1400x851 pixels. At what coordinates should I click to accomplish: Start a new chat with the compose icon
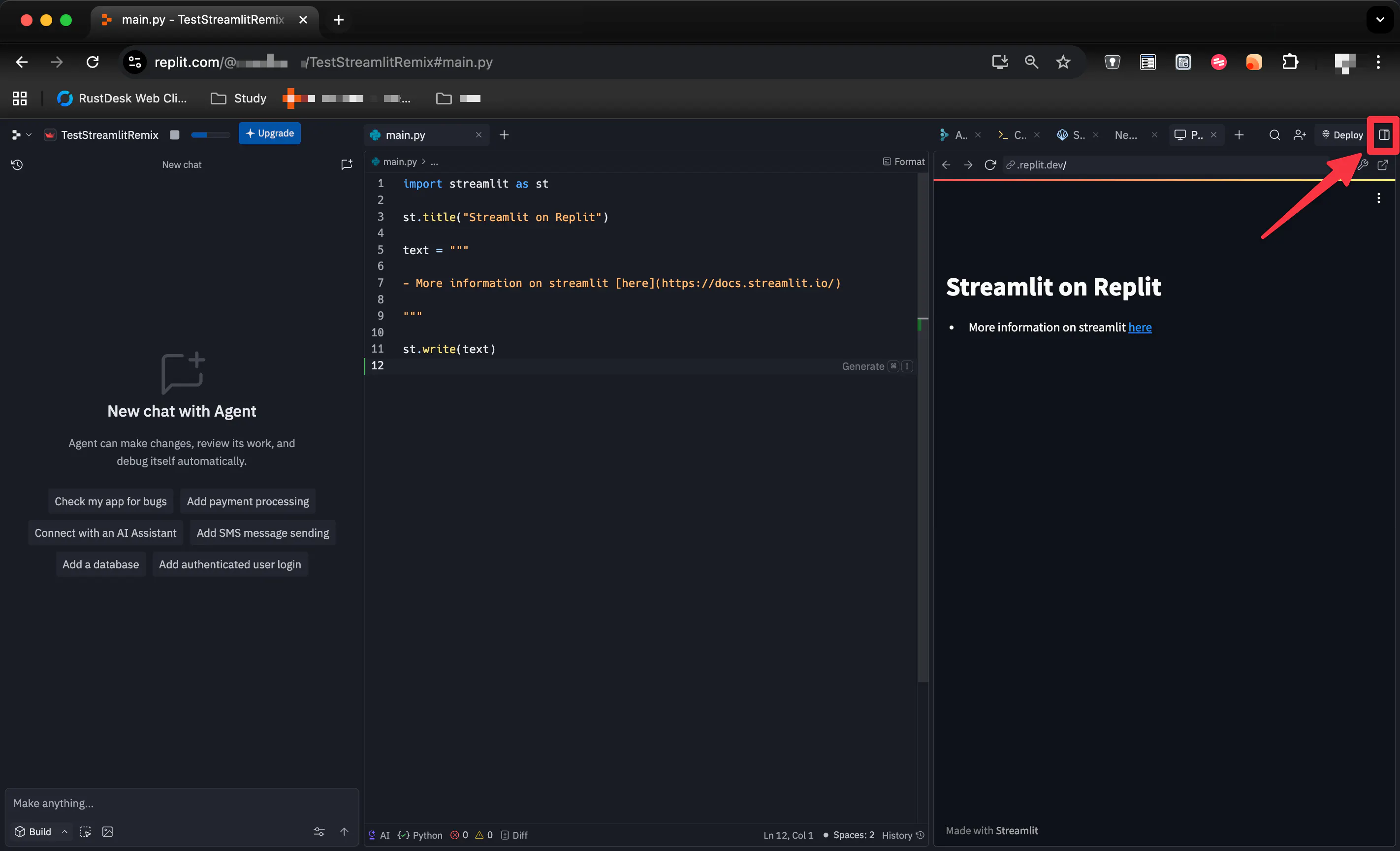point(347,165)
